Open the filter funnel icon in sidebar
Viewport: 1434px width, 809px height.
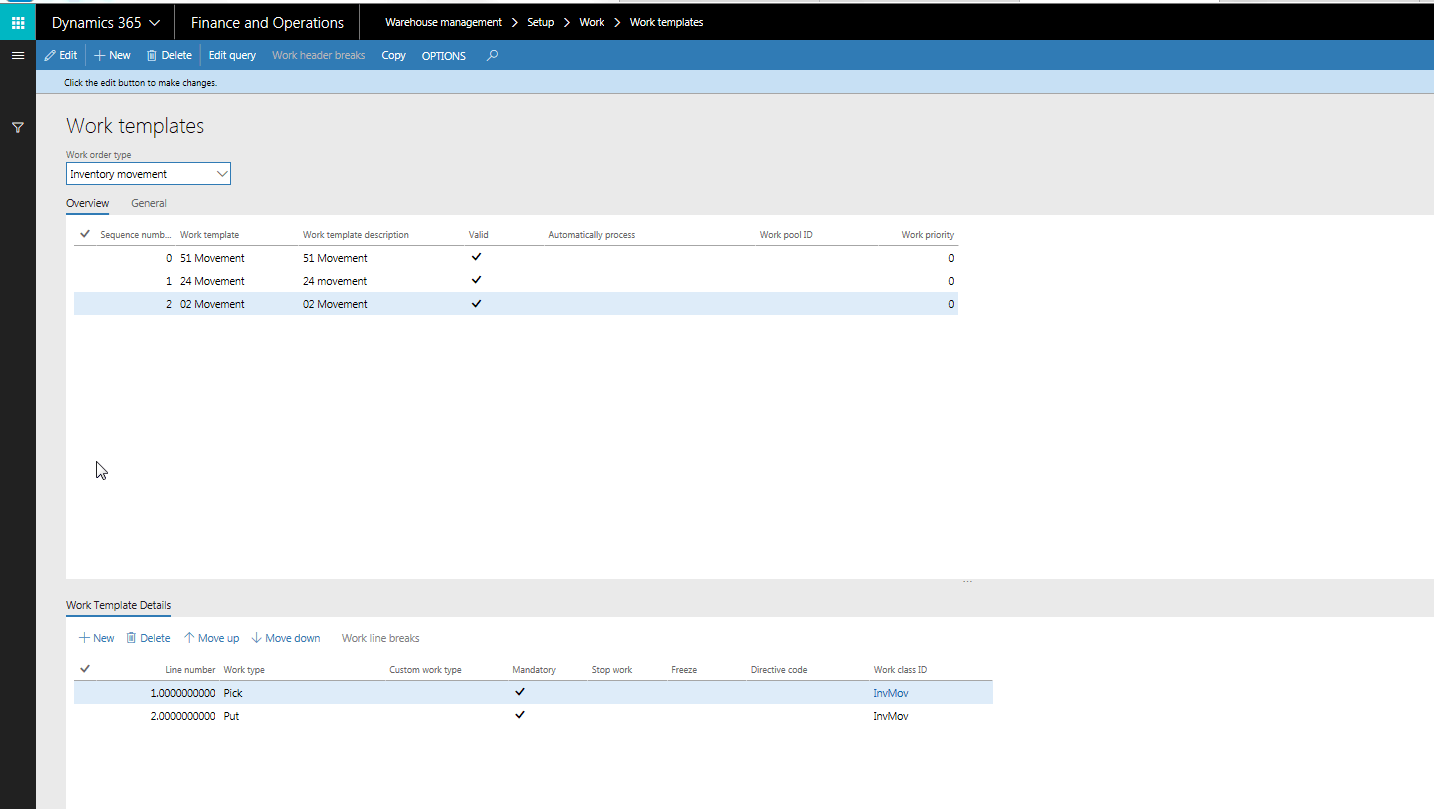pos(17,128)
